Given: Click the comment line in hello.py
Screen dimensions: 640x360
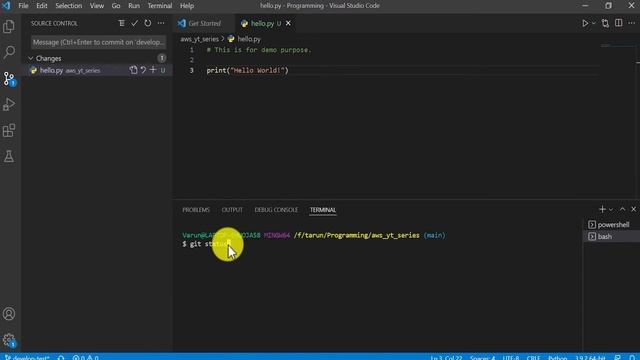Looking at the screenshot, I should pos(259,50).
